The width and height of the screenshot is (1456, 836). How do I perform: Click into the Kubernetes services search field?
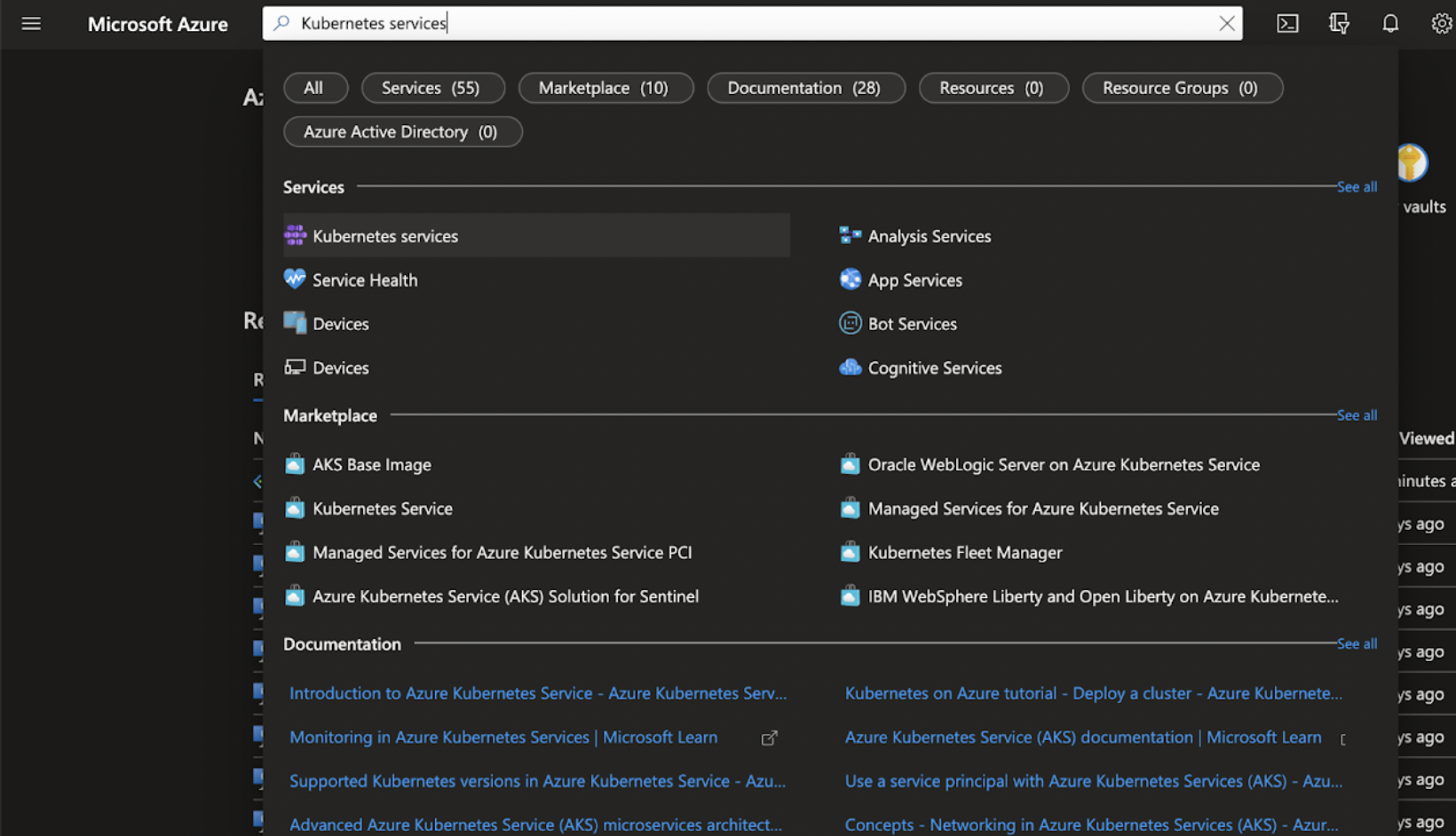pos(755,23)
